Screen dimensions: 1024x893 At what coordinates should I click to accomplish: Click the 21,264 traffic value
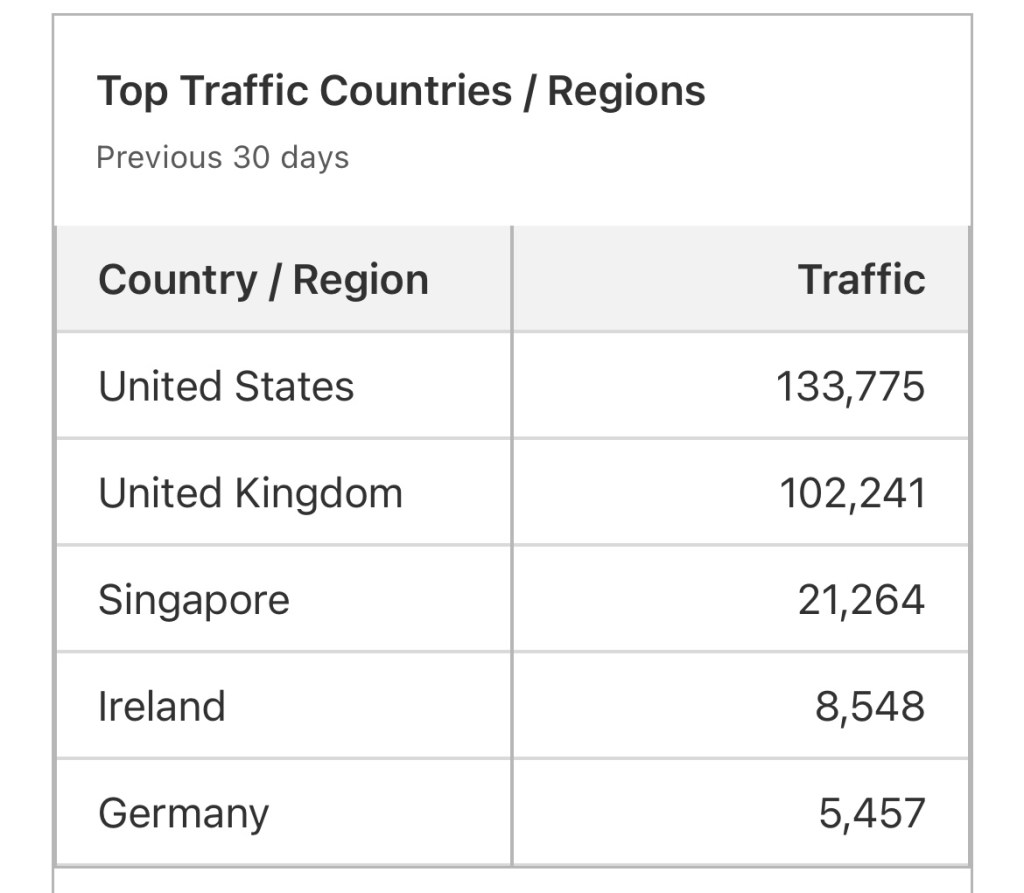861,600
